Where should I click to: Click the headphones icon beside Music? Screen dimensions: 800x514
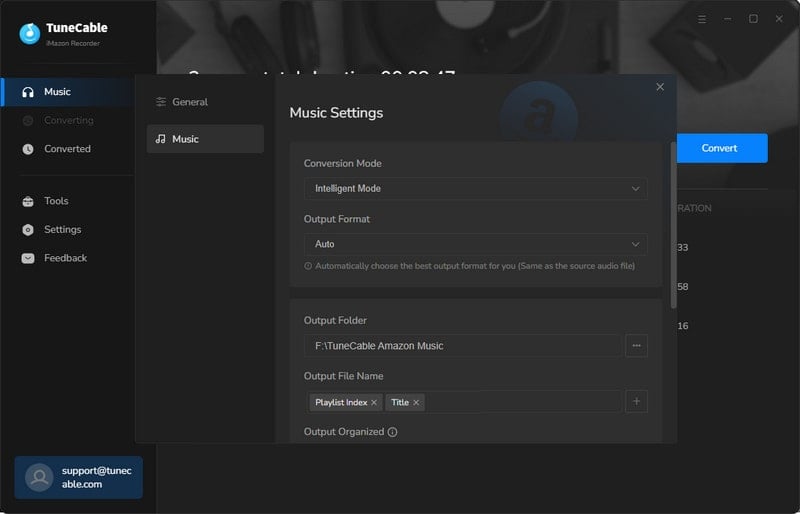click(28, 92)
